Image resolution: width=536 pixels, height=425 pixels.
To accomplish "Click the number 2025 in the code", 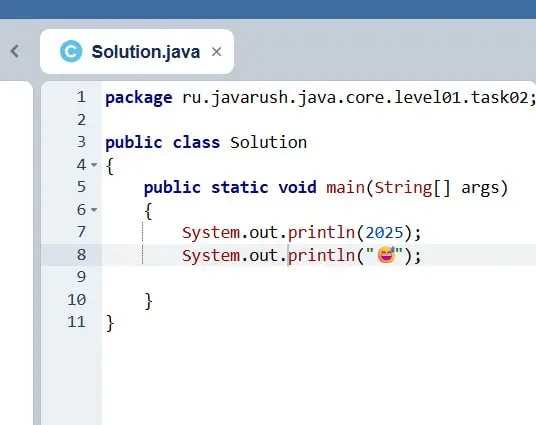I will (385, 233).
